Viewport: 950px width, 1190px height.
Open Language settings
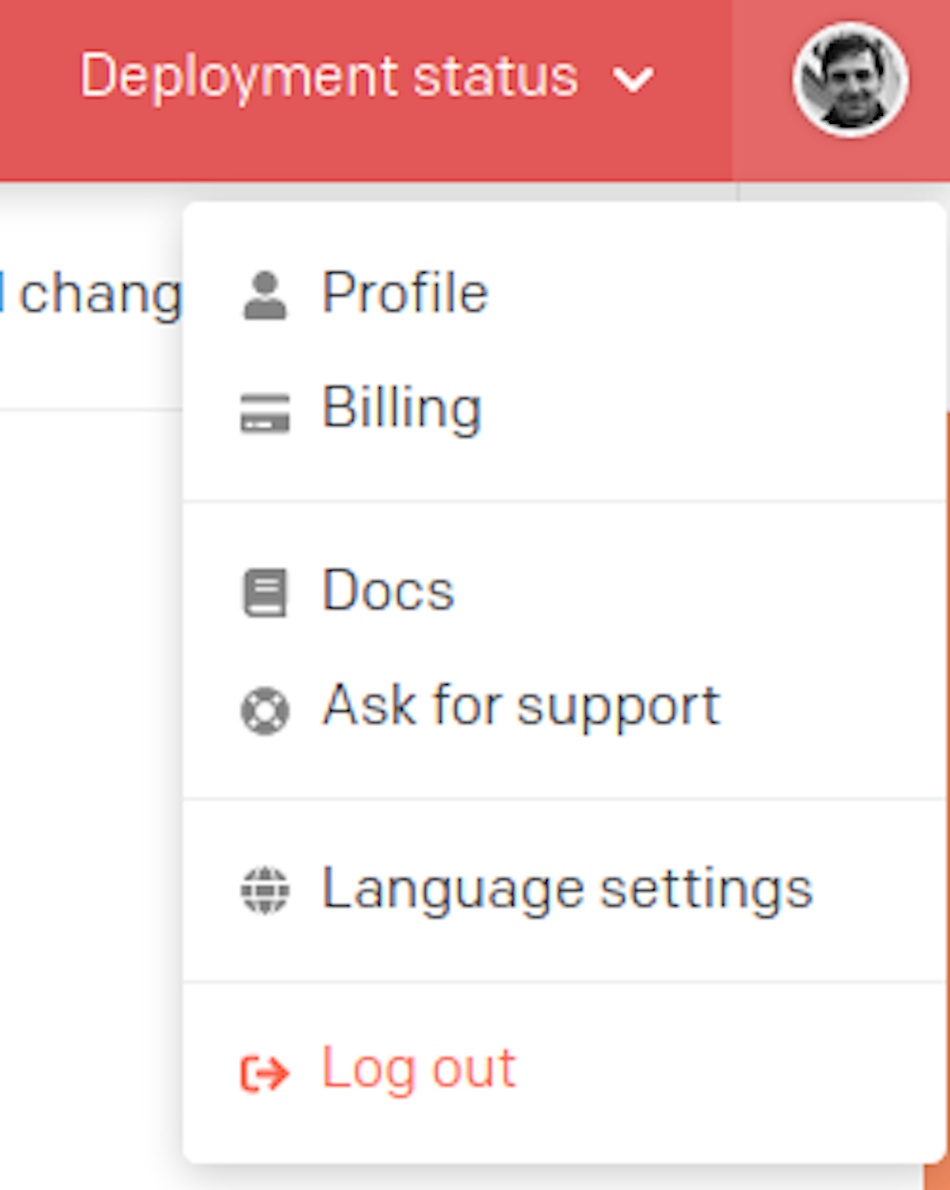(x=566, y=886)
